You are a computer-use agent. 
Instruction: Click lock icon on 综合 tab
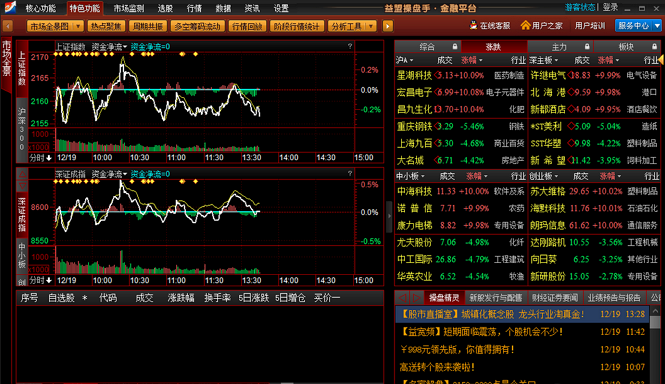[455, 47]
